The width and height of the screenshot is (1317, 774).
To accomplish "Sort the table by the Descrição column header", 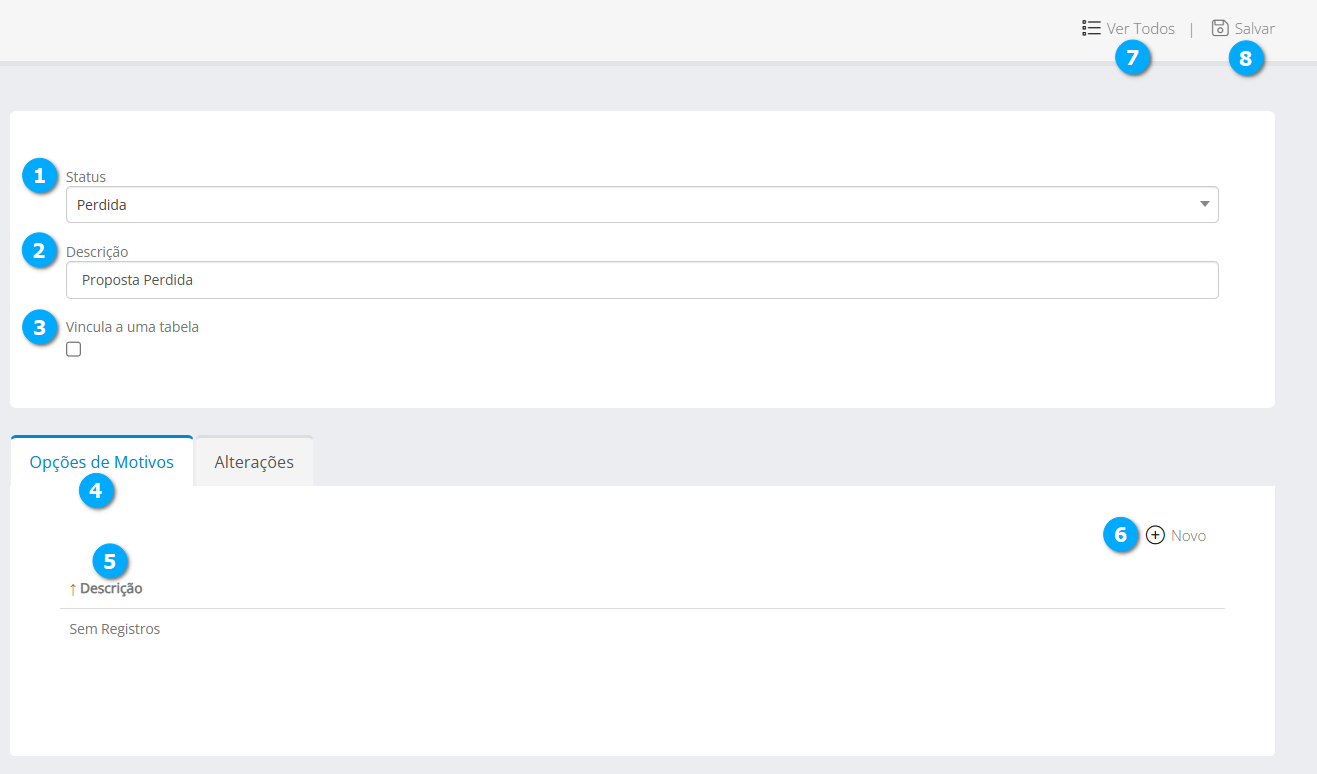I will click(x=111, y=589).
